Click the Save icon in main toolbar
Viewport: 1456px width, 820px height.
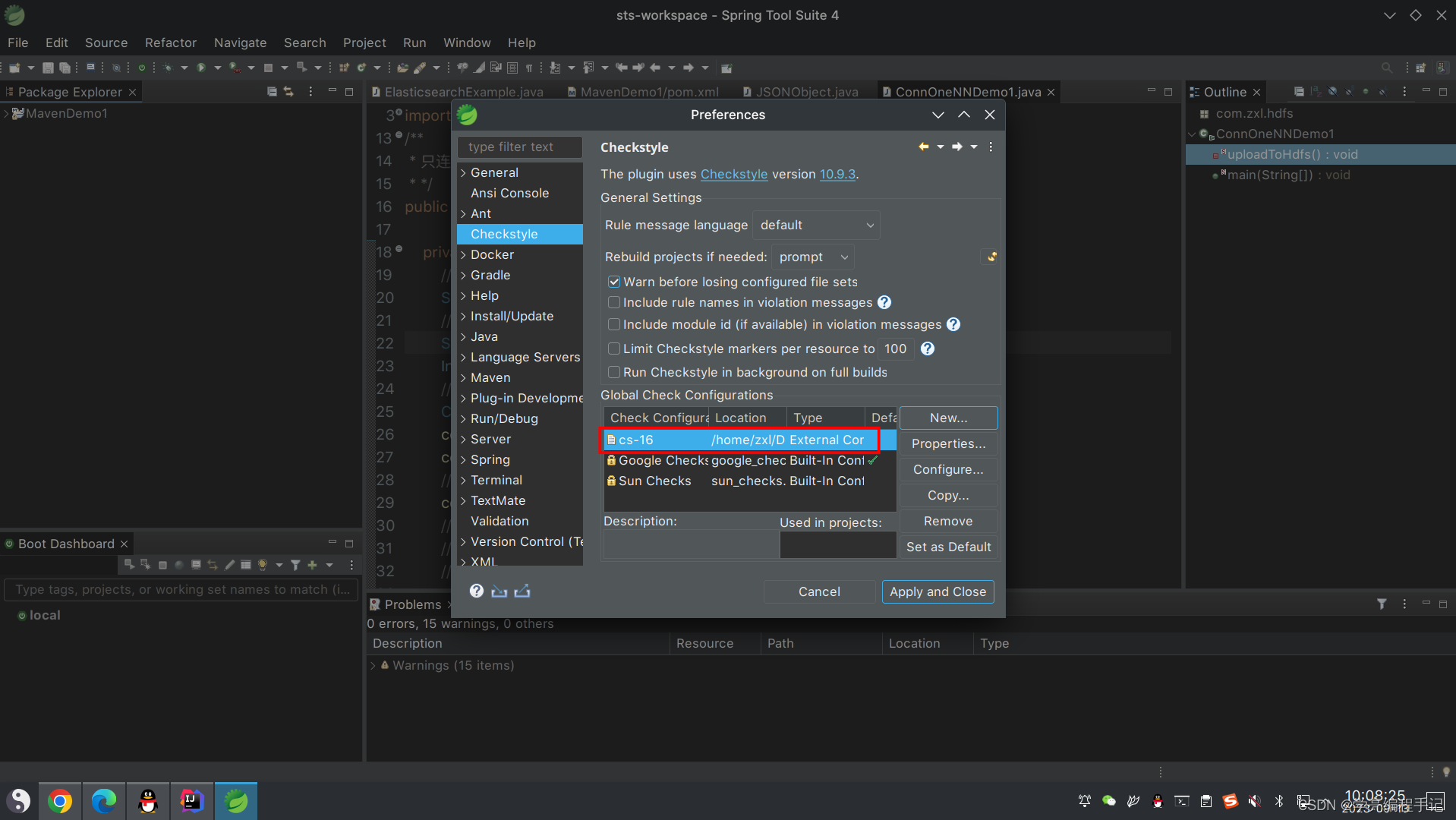click(48, 68)
